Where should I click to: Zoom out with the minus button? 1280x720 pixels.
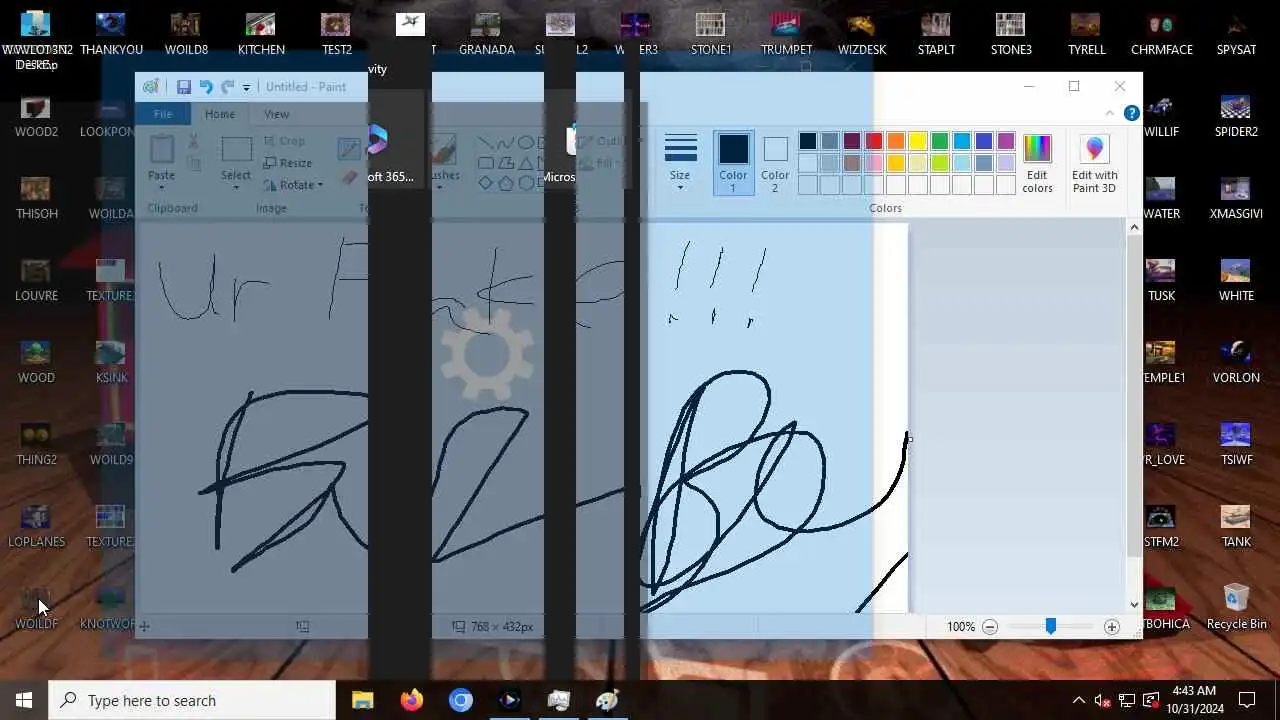pyautogui.click(x=990, y=627)
